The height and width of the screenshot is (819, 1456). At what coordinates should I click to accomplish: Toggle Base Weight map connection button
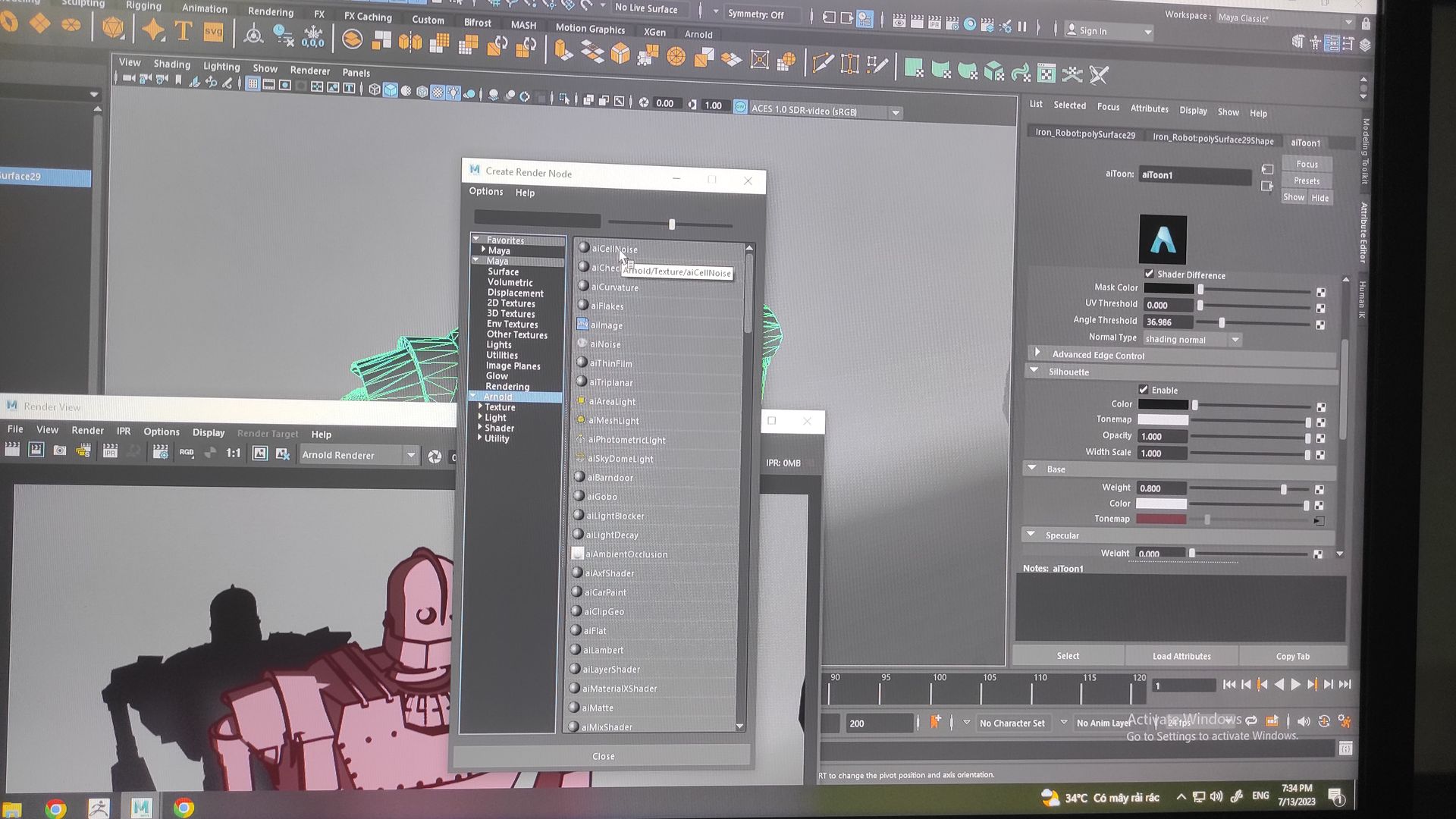1319,490
